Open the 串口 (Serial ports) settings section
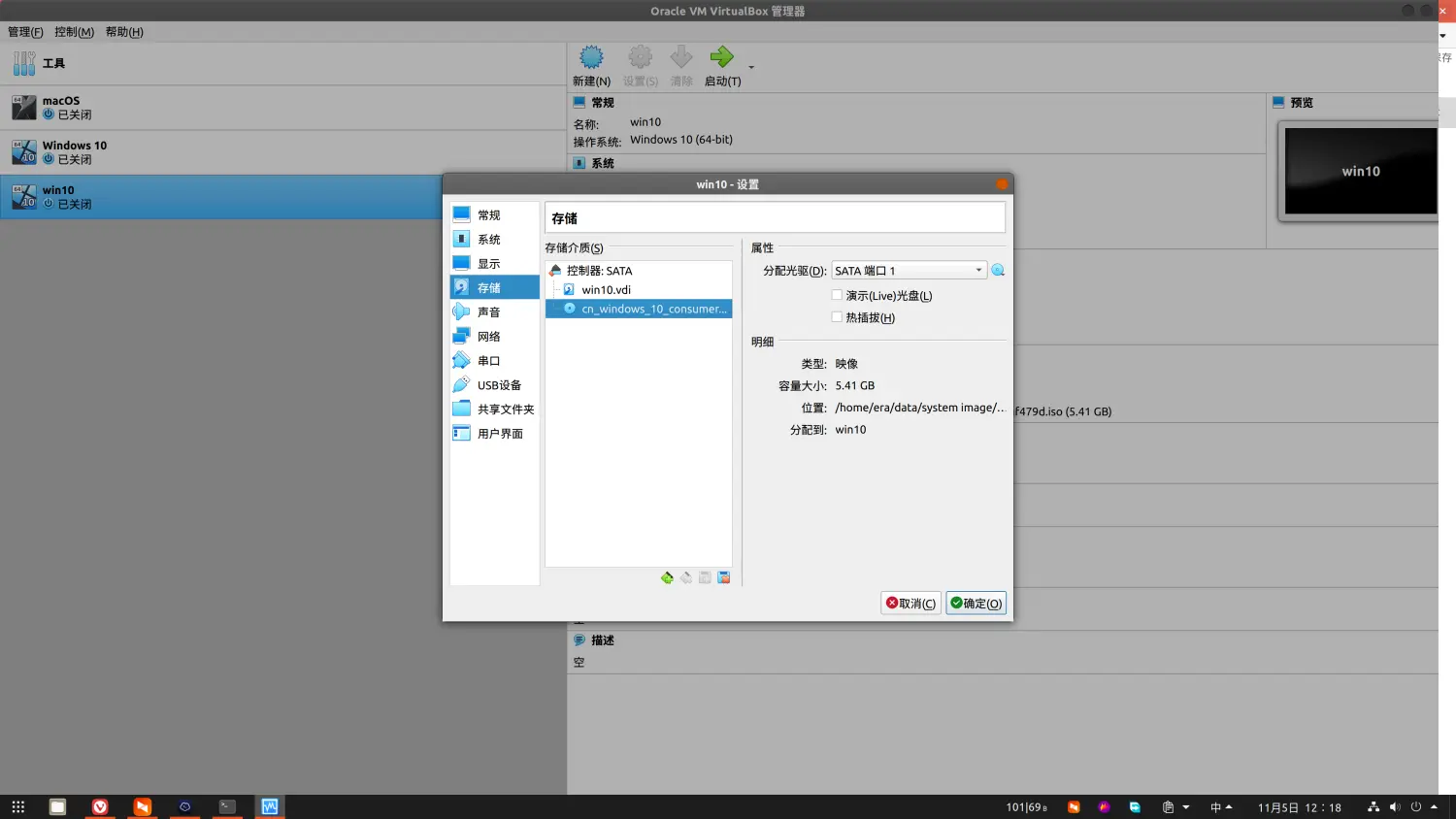1456x819 pixels. (x=488, y=361)
